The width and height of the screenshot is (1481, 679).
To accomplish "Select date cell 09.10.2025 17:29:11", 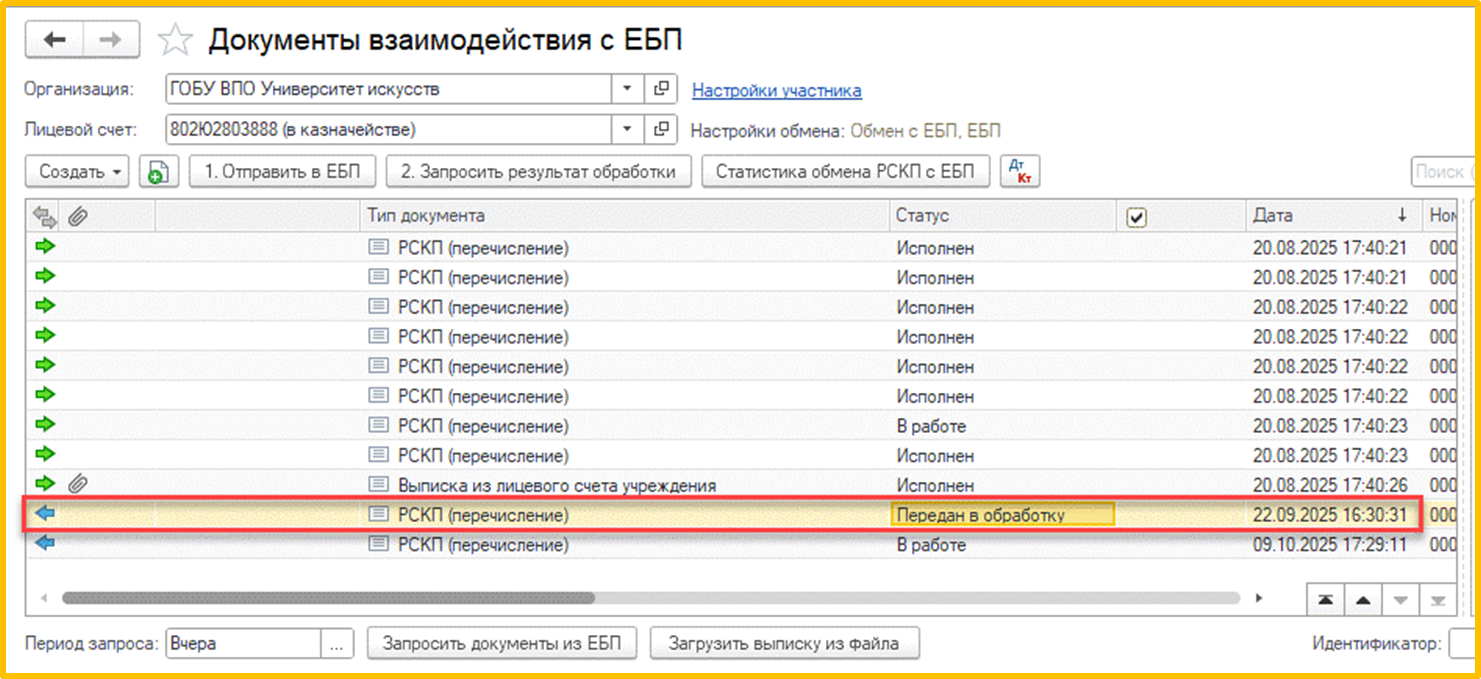I will (1330, 545).
